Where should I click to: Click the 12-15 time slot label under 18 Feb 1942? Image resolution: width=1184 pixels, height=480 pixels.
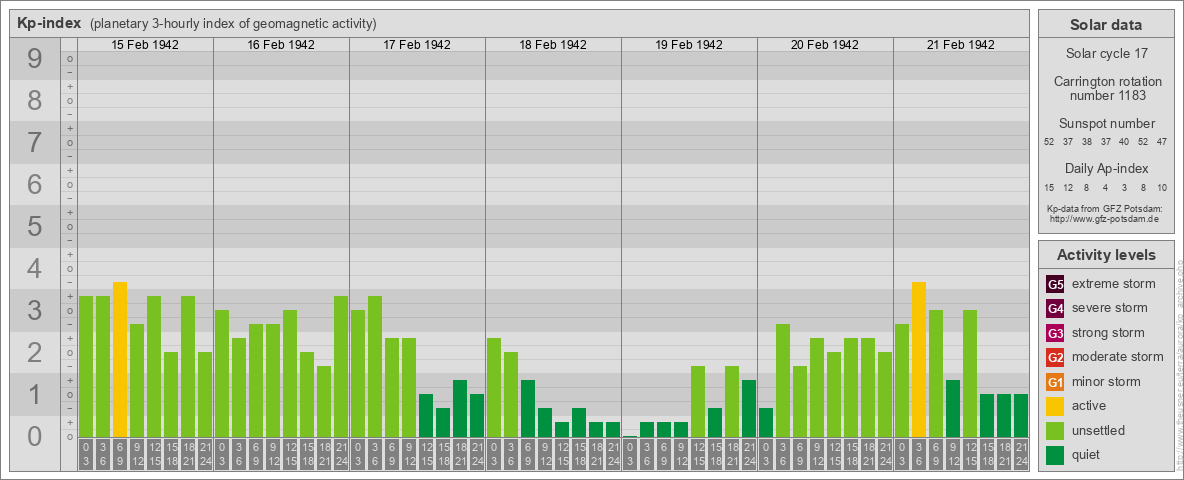[x=562, y=454]
